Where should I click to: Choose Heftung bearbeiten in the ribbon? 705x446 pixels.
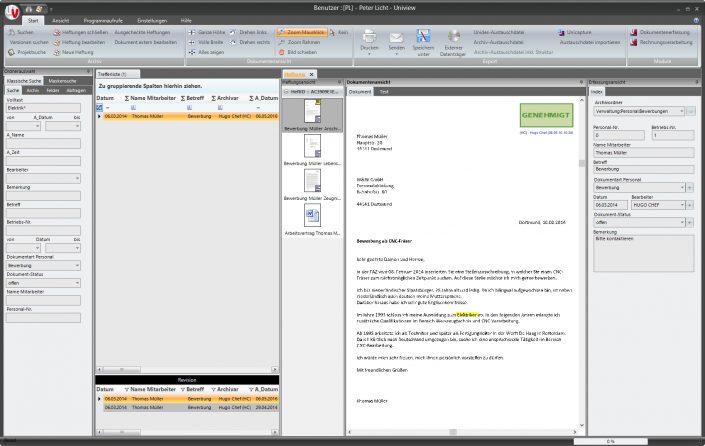[79, 42]
